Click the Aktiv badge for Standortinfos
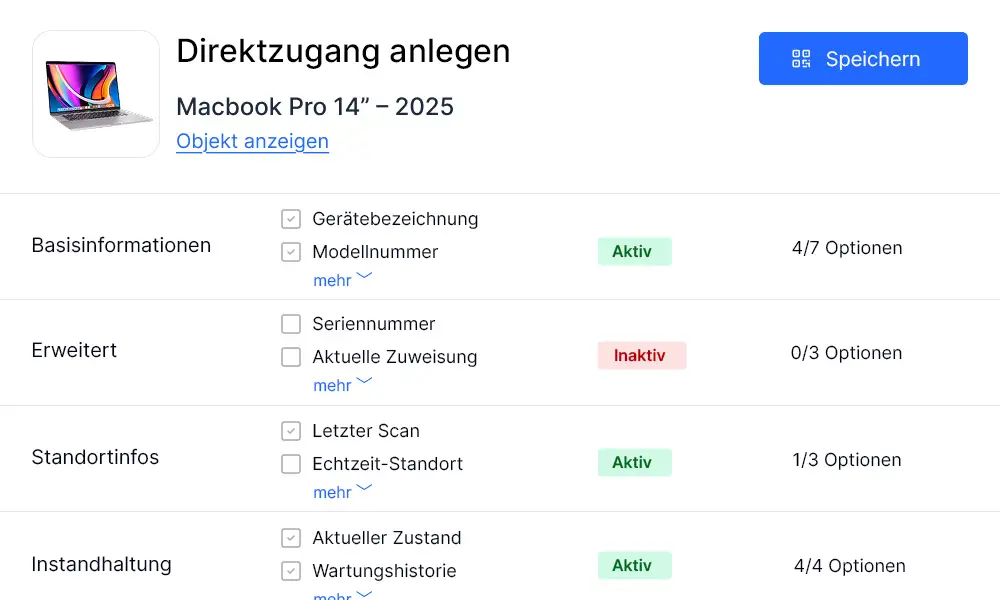Viewport: 1000px width, 600px height. (x=634, y=462)
